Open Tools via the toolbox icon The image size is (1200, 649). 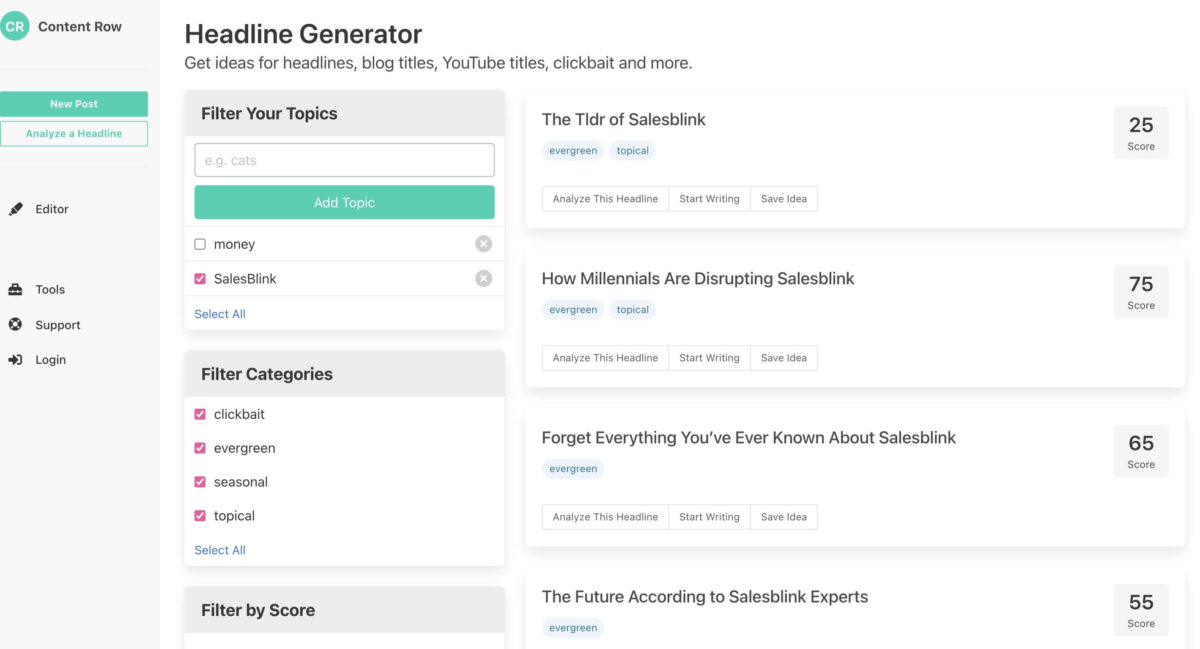pyautogui.click(x=14, y=289)
